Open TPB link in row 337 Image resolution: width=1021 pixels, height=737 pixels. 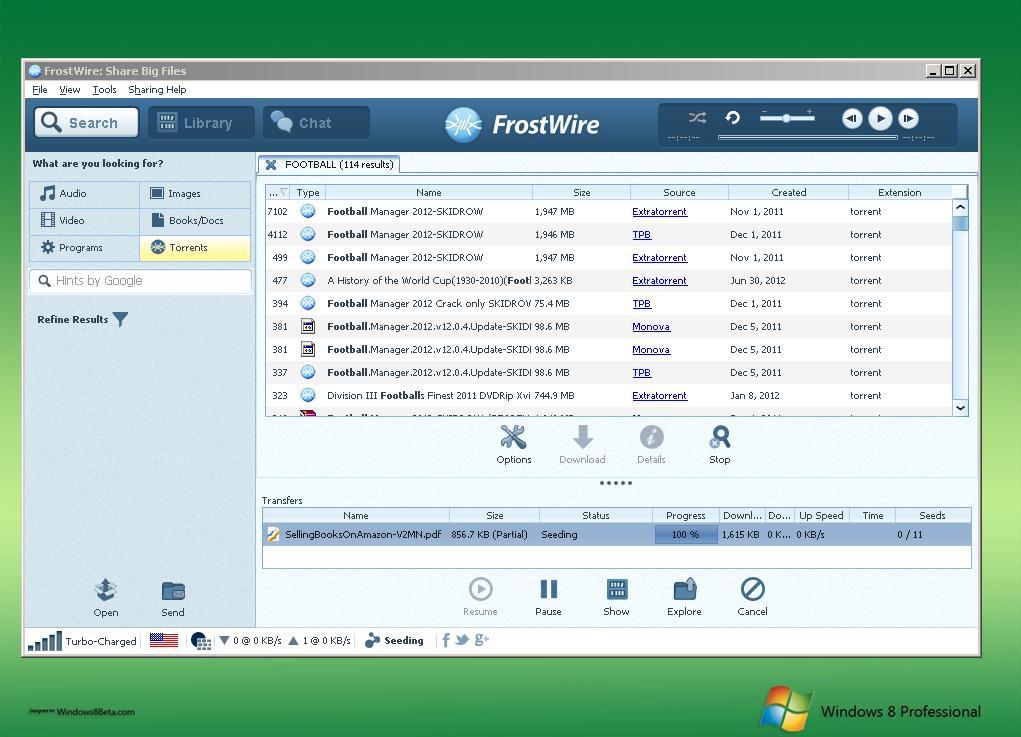click(x=641, y=372)
